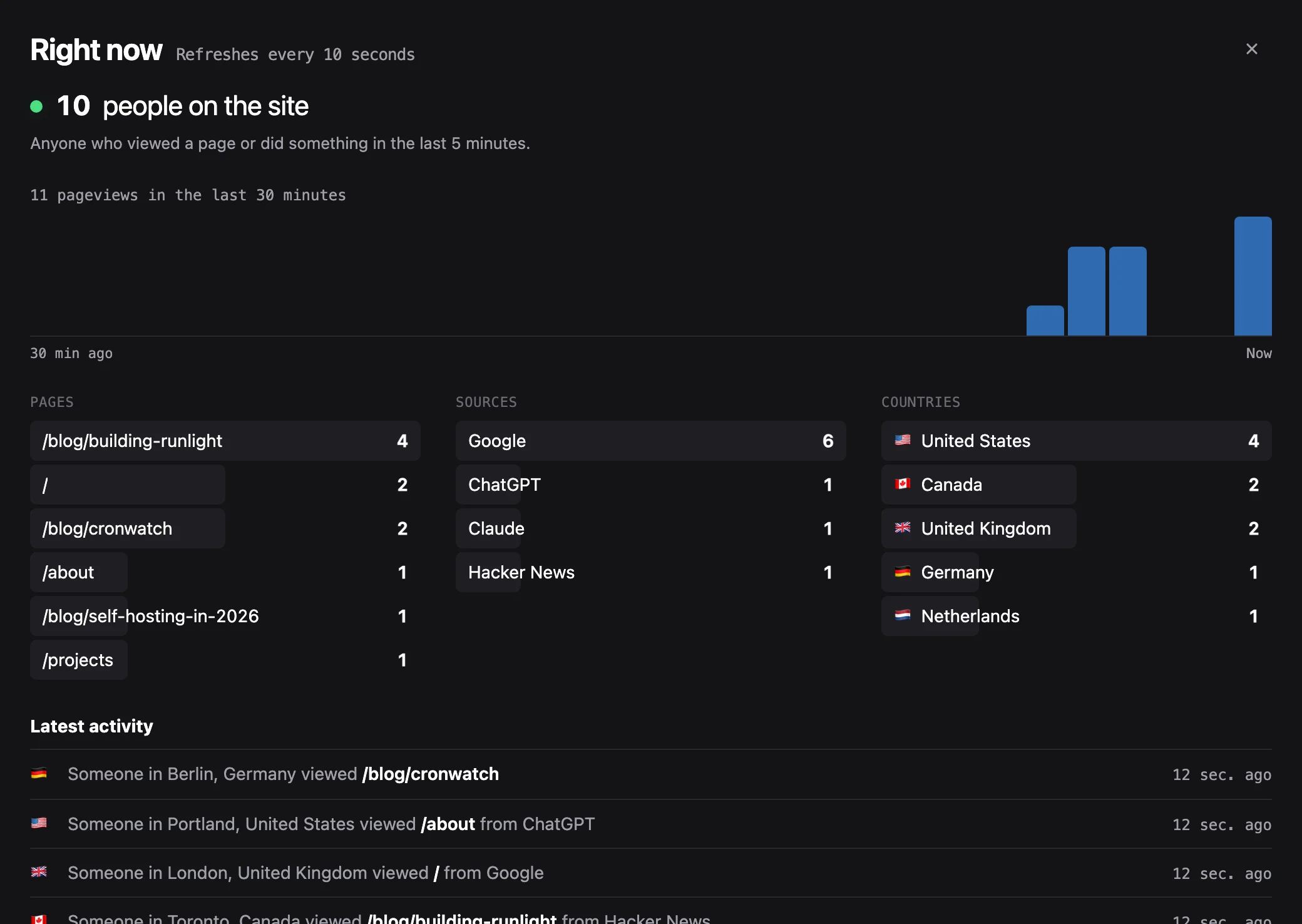Open /about link in Portland activity
This screenshot has height=924, width=1302.
(448, 824)
